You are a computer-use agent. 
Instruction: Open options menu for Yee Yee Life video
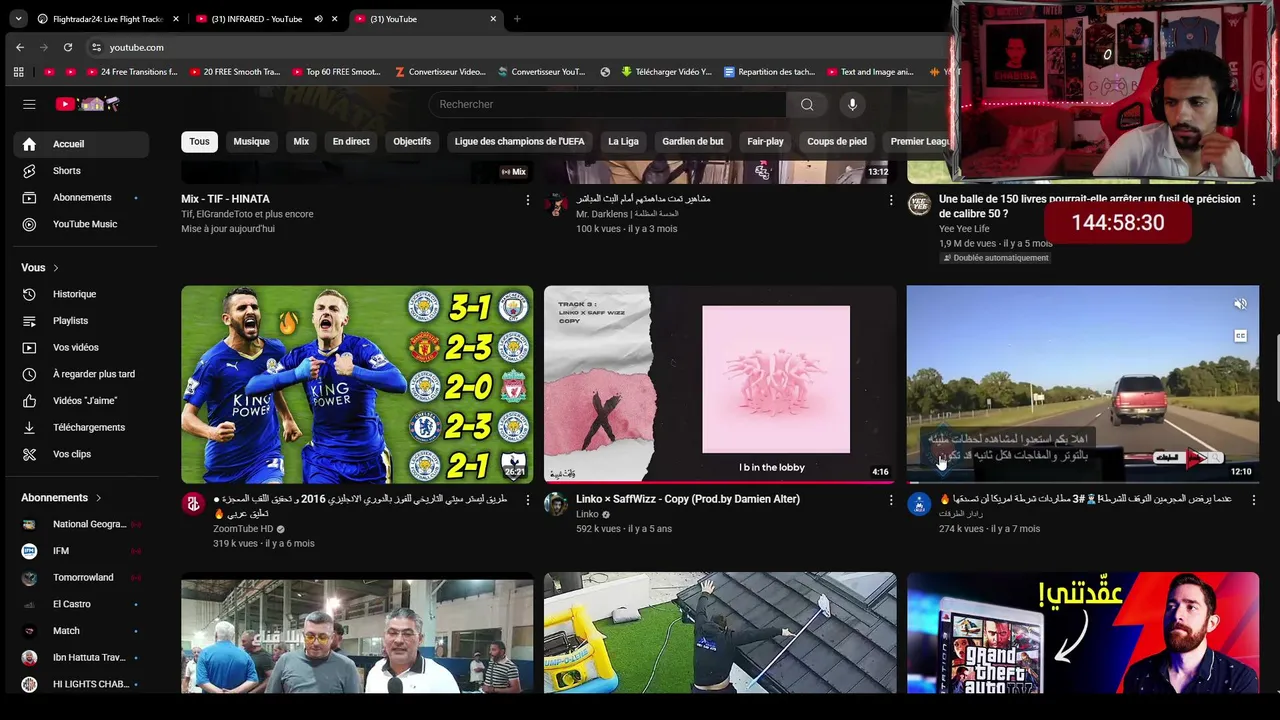coord(1254,200)
